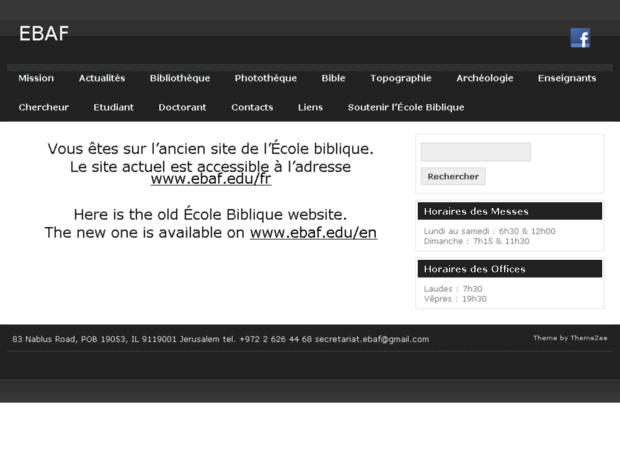The image size is (620, 466).
Task: Focus the search input field
Action: pos(476,152)
